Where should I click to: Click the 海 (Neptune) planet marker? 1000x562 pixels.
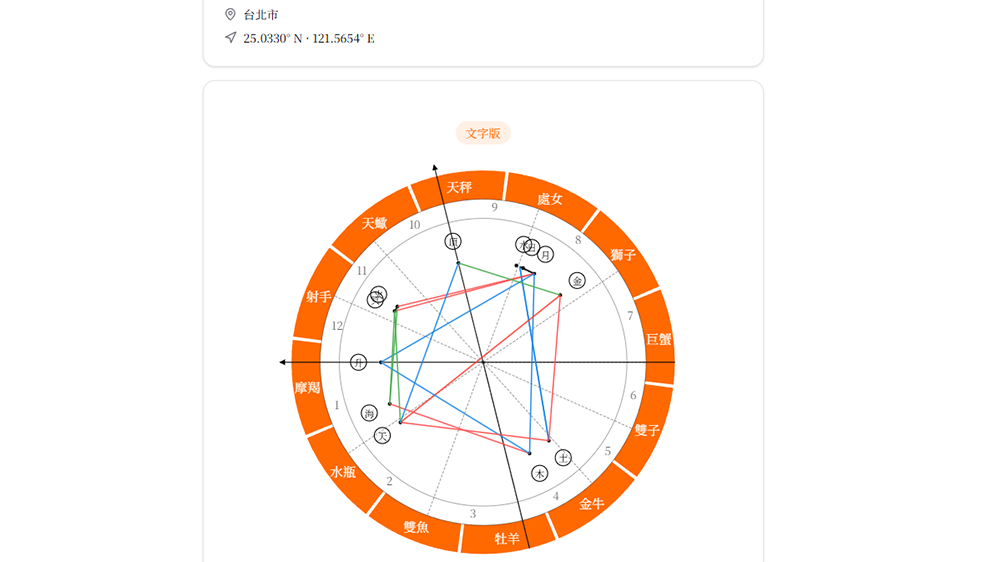point(370,413)
